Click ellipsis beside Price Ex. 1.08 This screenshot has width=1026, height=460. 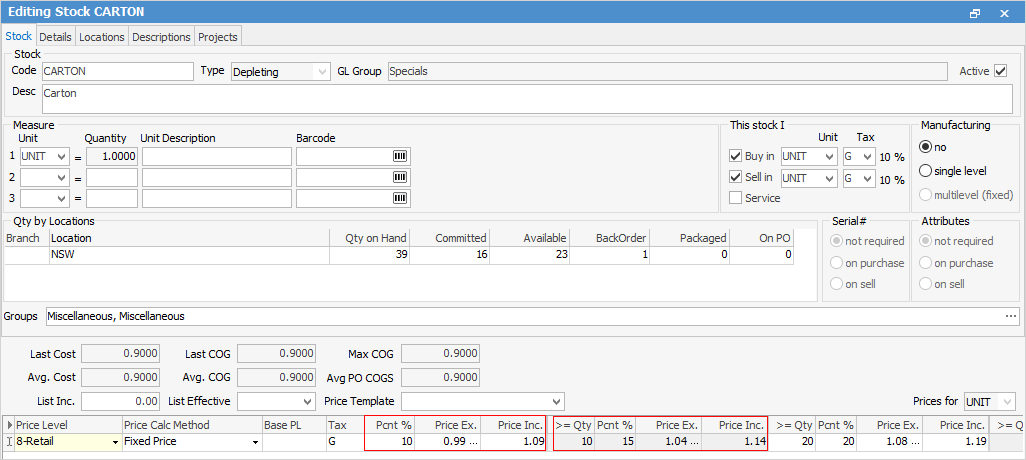(x=914, y=442)
